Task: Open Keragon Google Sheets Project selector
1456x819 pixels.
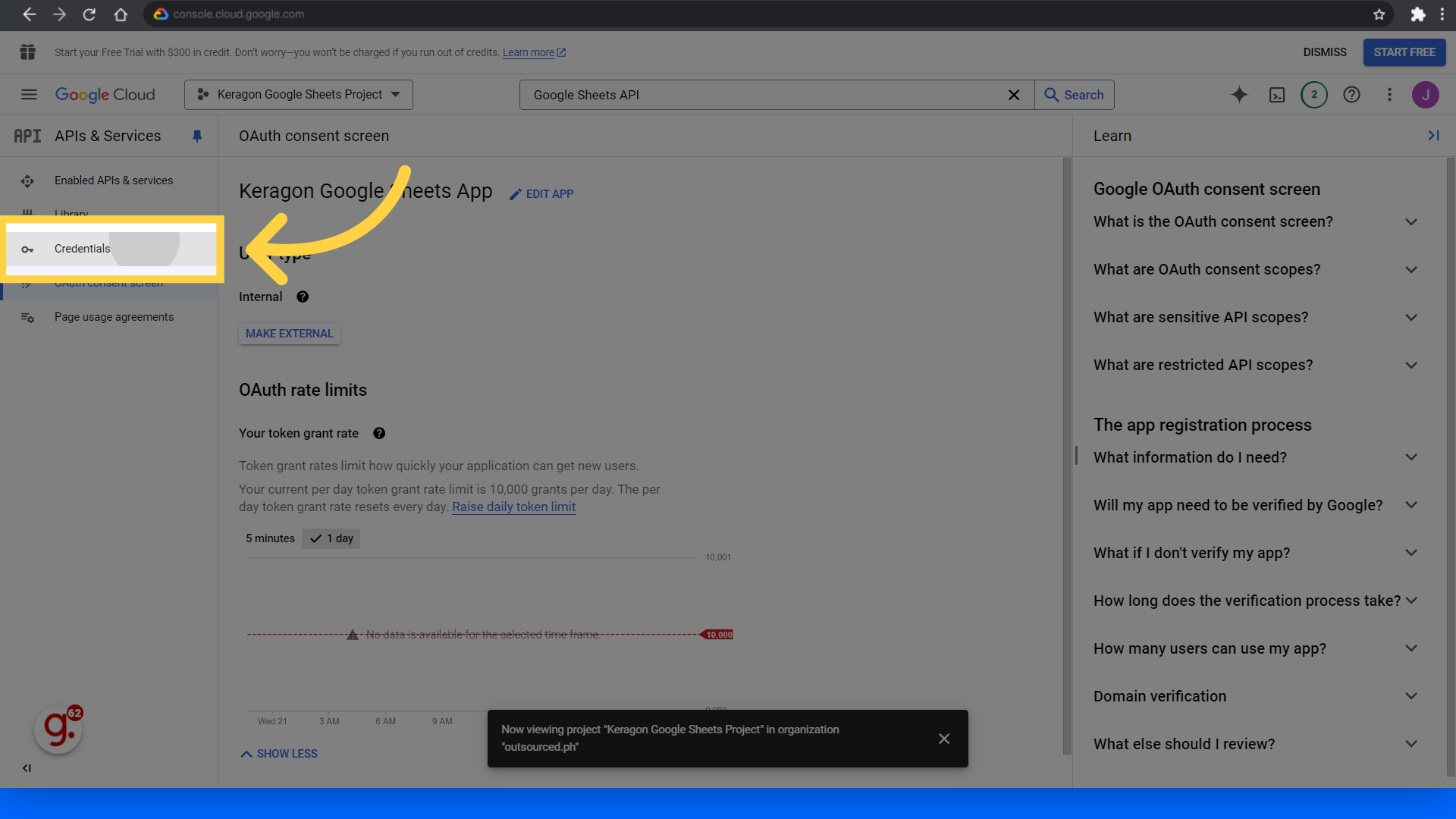Action: [x=299, y=95]
